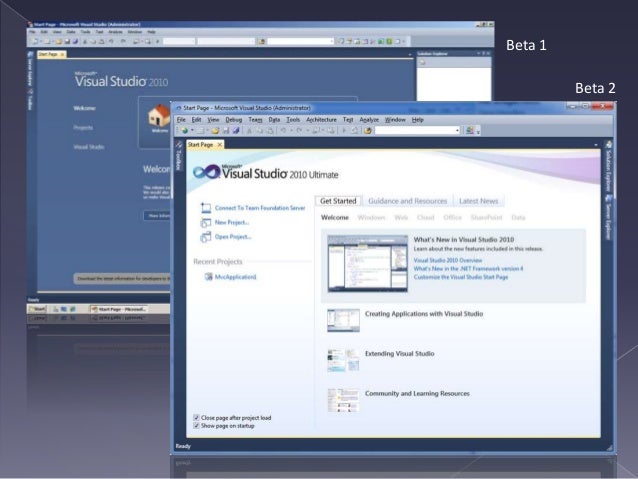Open the find combo box in Beta 1 toolbar

point(300,42)
